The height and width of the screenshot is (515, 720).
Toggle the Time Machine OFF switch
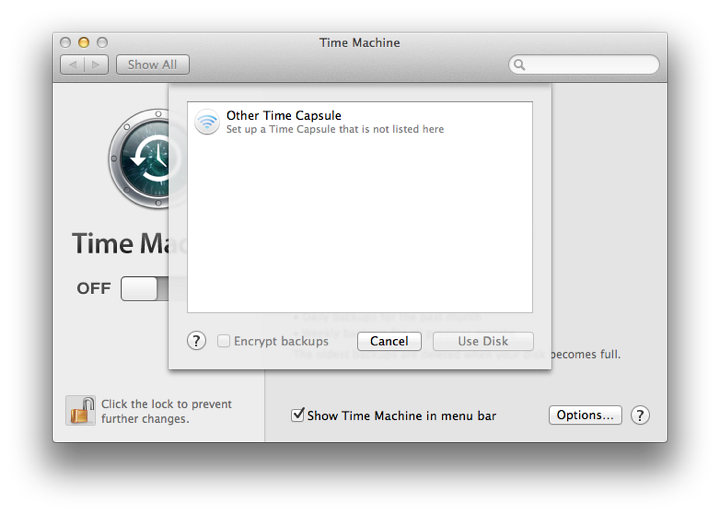click(145, 289)
